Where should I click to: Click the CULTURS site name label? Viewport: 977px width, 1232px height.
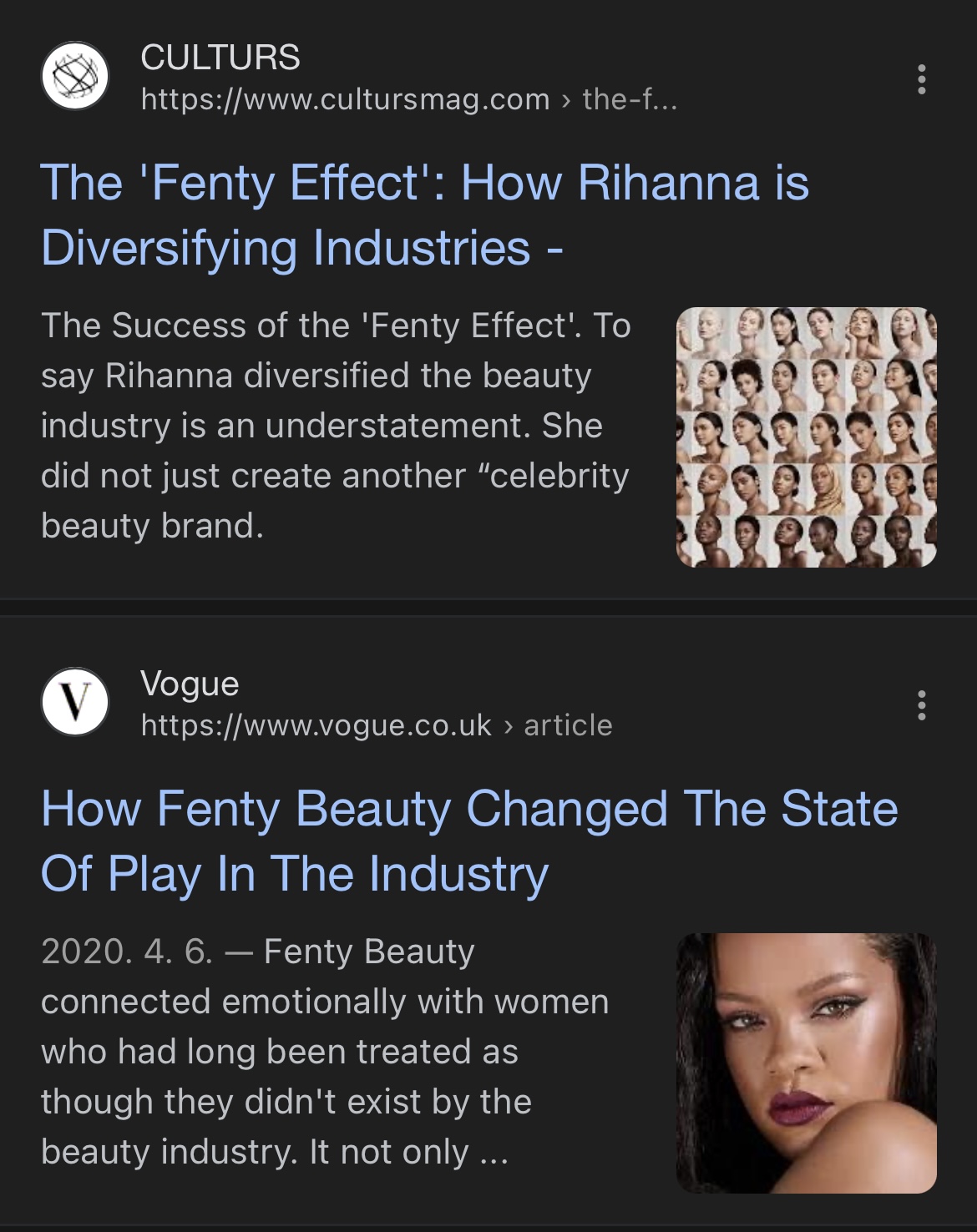point(220,58)
